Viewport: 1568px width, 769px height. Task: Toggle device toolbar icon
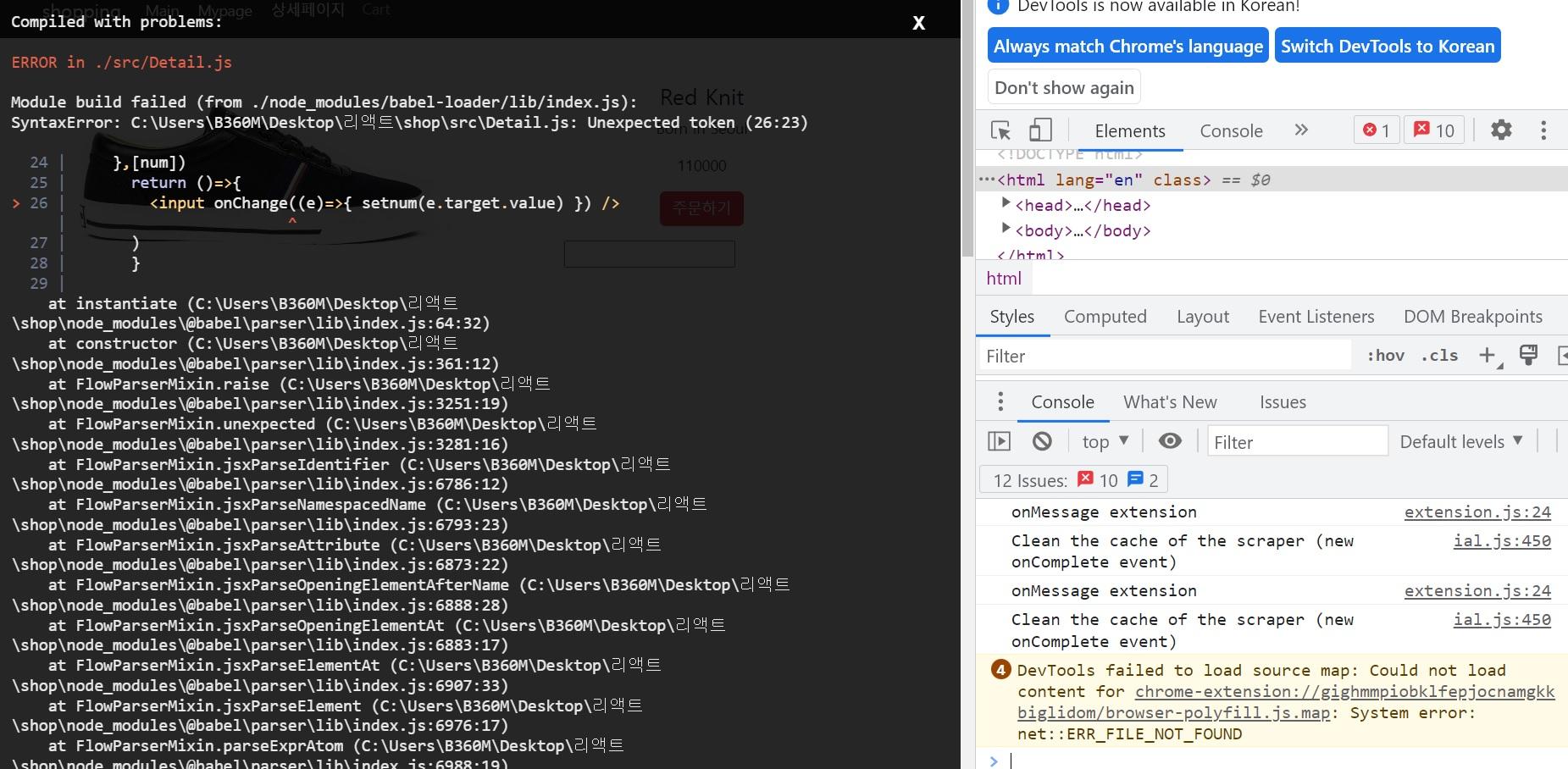click(1040, 130)
